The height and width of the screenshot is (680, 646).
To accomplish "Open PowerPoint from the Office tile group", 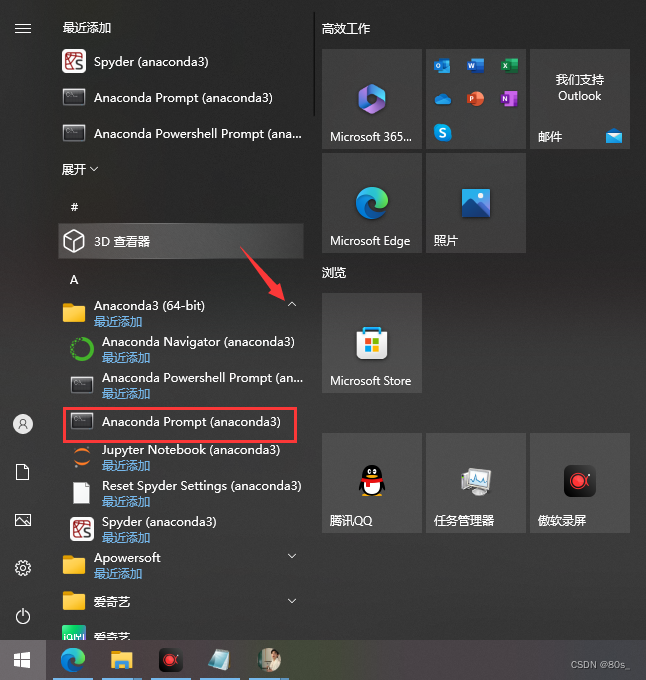I will coord(476,99).
